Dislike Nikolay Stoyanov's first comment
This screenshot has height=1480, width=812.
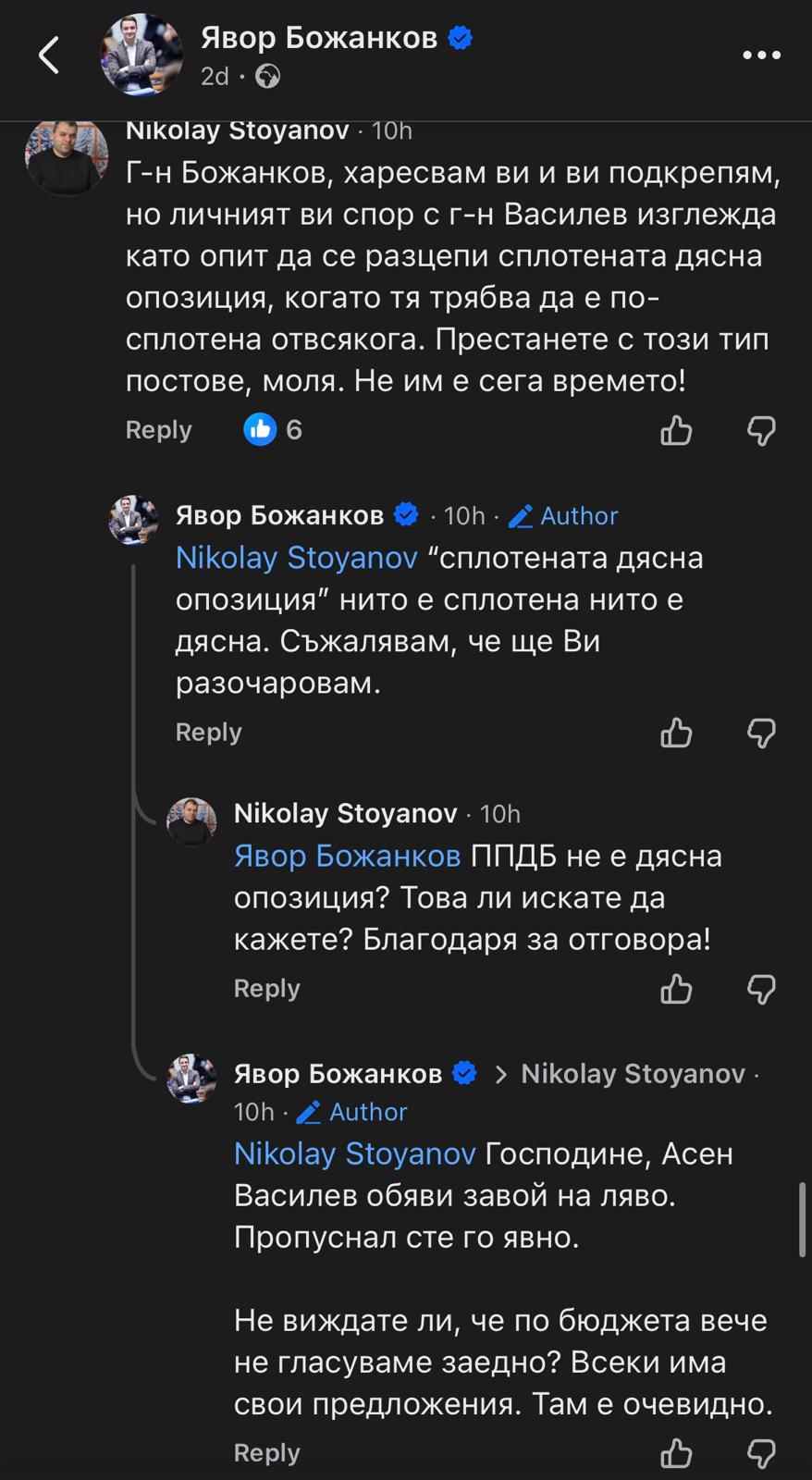coord(761,430)
